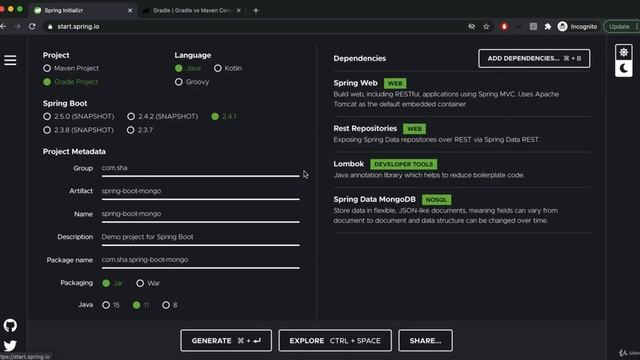Choose Kotlin as the language
Screen dimensions: 640x360
point(218,68)
